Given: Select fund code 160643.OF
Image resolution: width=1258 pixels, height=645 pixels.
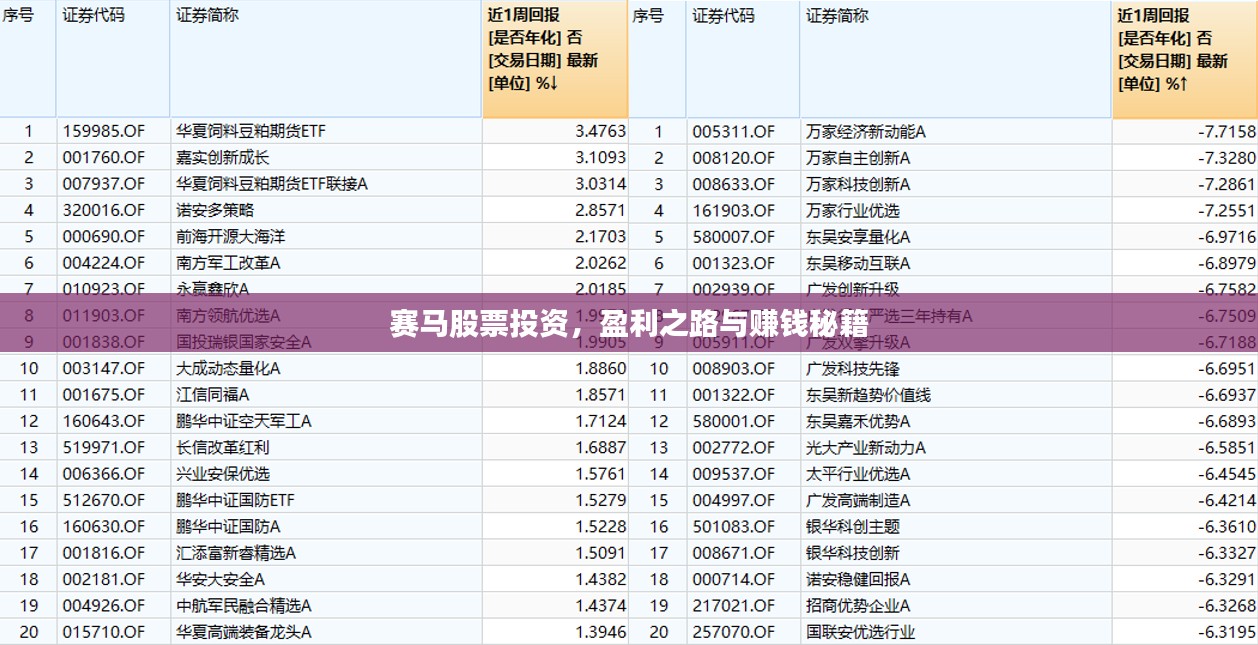Looking at the screenshot, I should [x=104, y=421].
